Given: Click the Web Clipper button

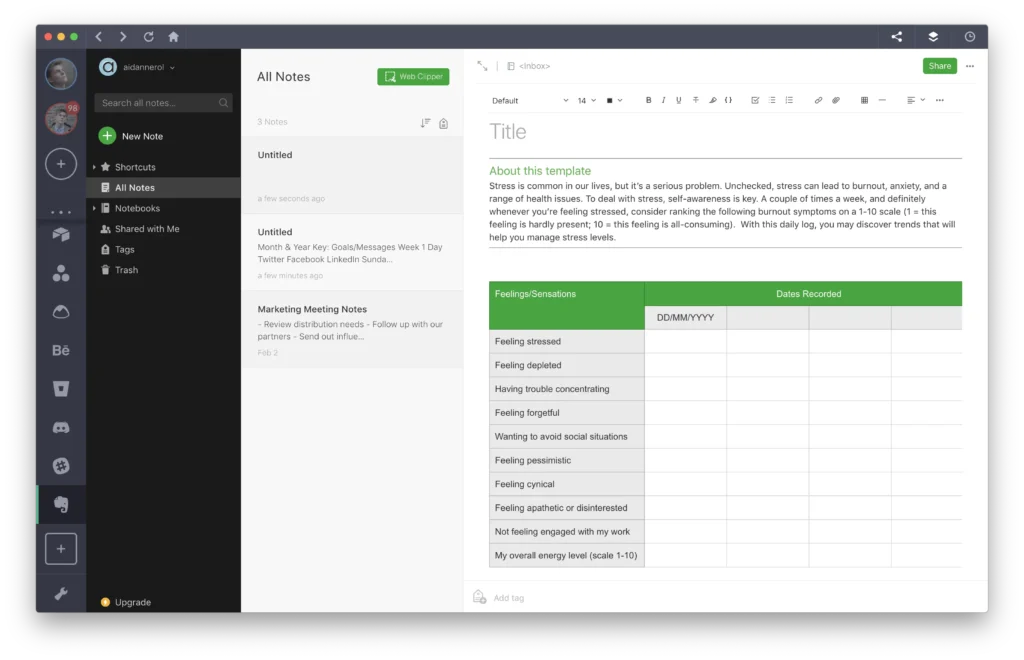Looking at the screenshot, I should point(413,76).
